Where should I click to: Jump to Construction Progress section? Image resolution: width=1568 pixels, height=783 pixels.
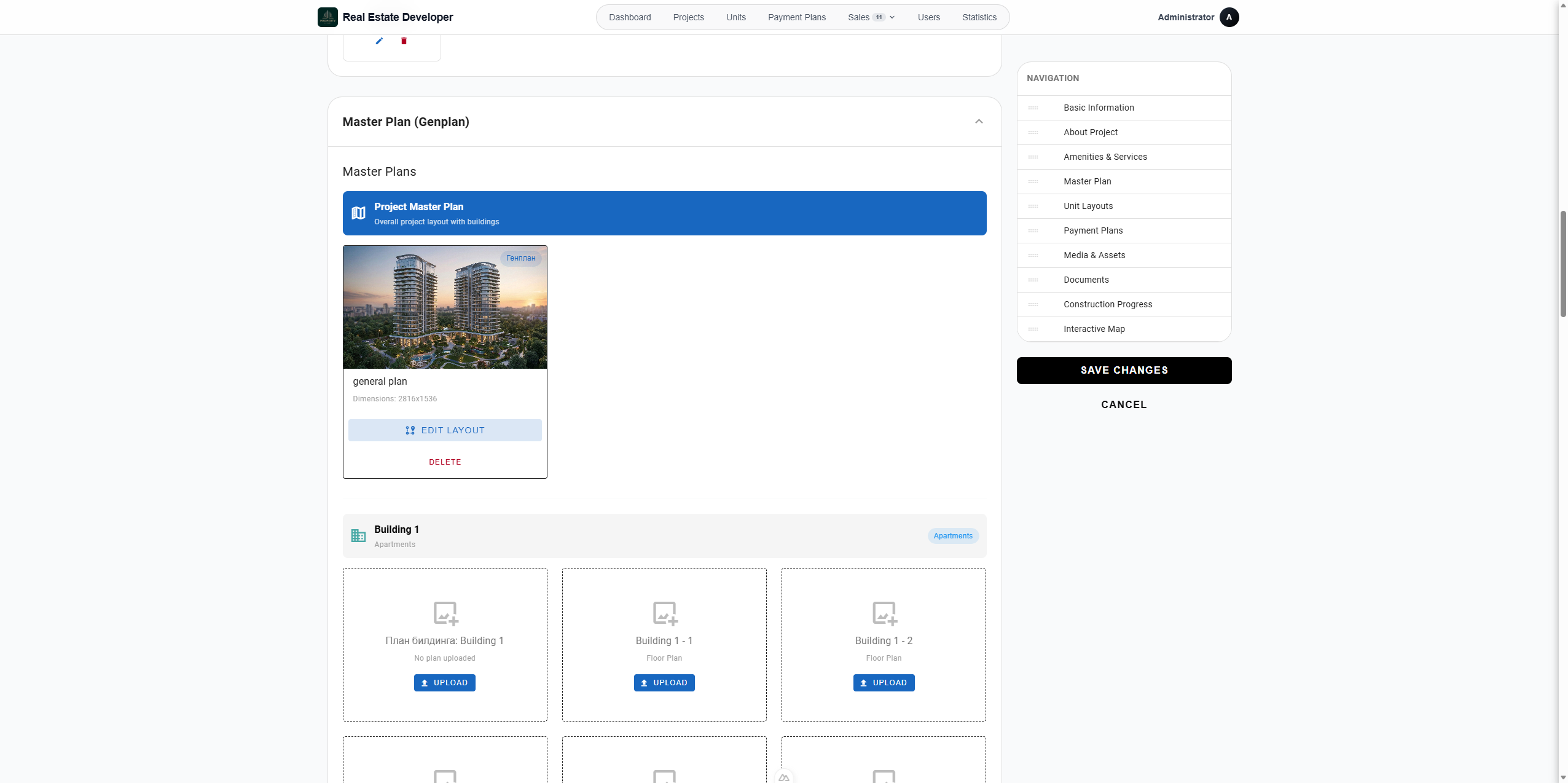[1124, 305]
